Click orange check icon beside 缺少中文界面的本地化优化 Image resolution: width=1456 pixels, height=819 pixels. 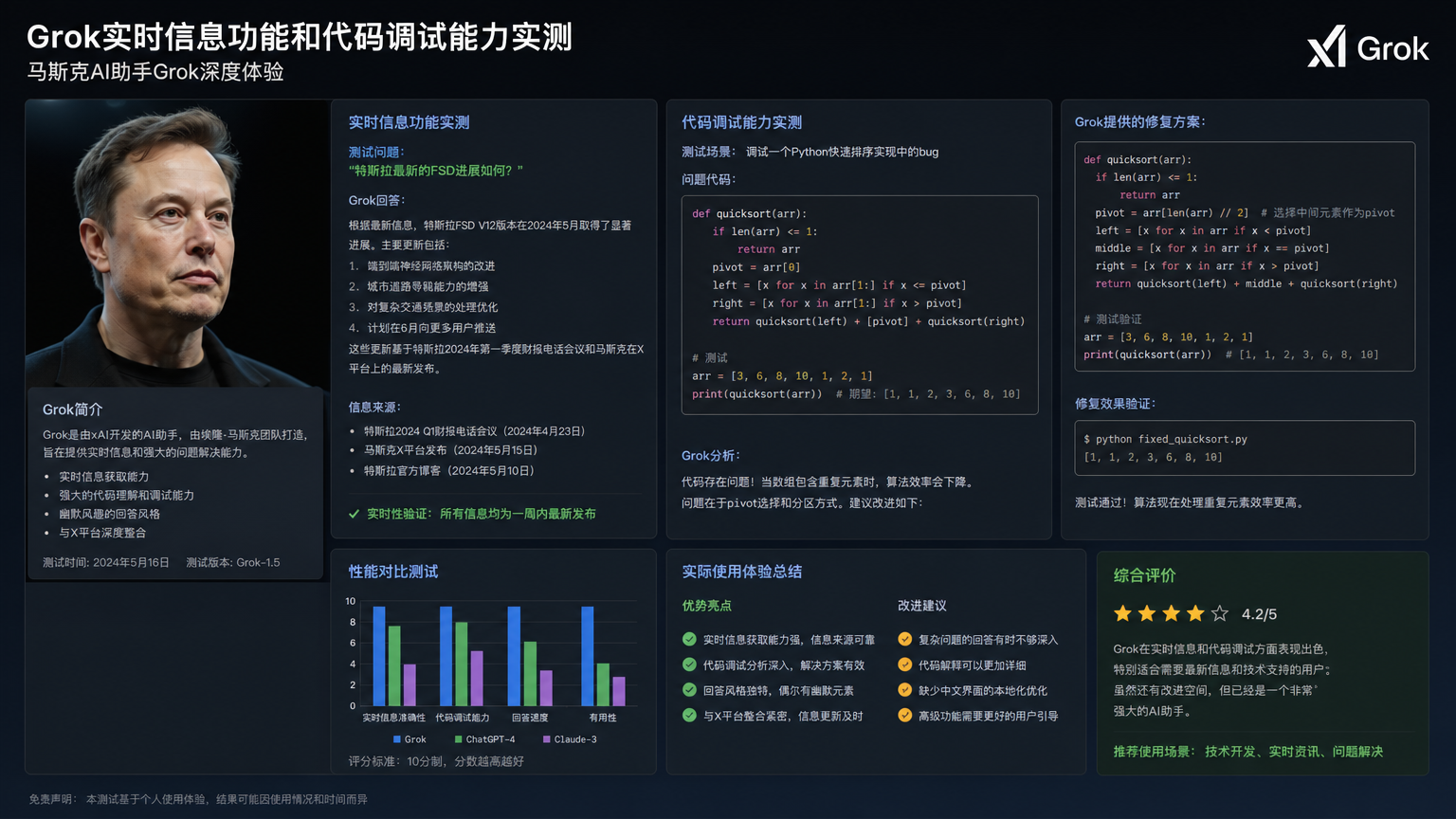tap(905, 690)
